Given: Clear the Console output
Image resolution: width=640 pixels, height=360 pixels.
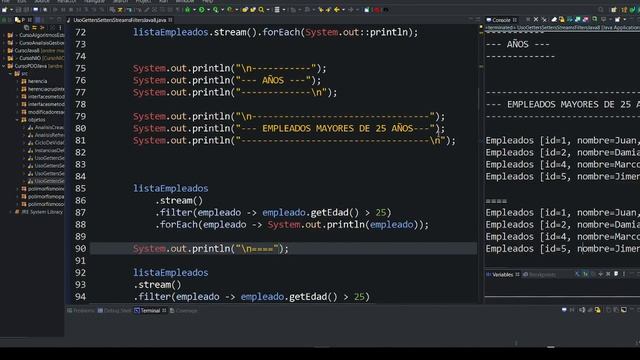Looking at the screenshot, I should 554,20.
